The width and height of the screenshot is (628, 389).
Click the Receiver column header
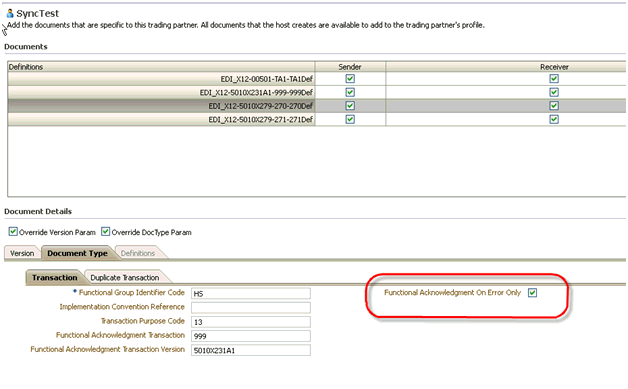point(554,67)
